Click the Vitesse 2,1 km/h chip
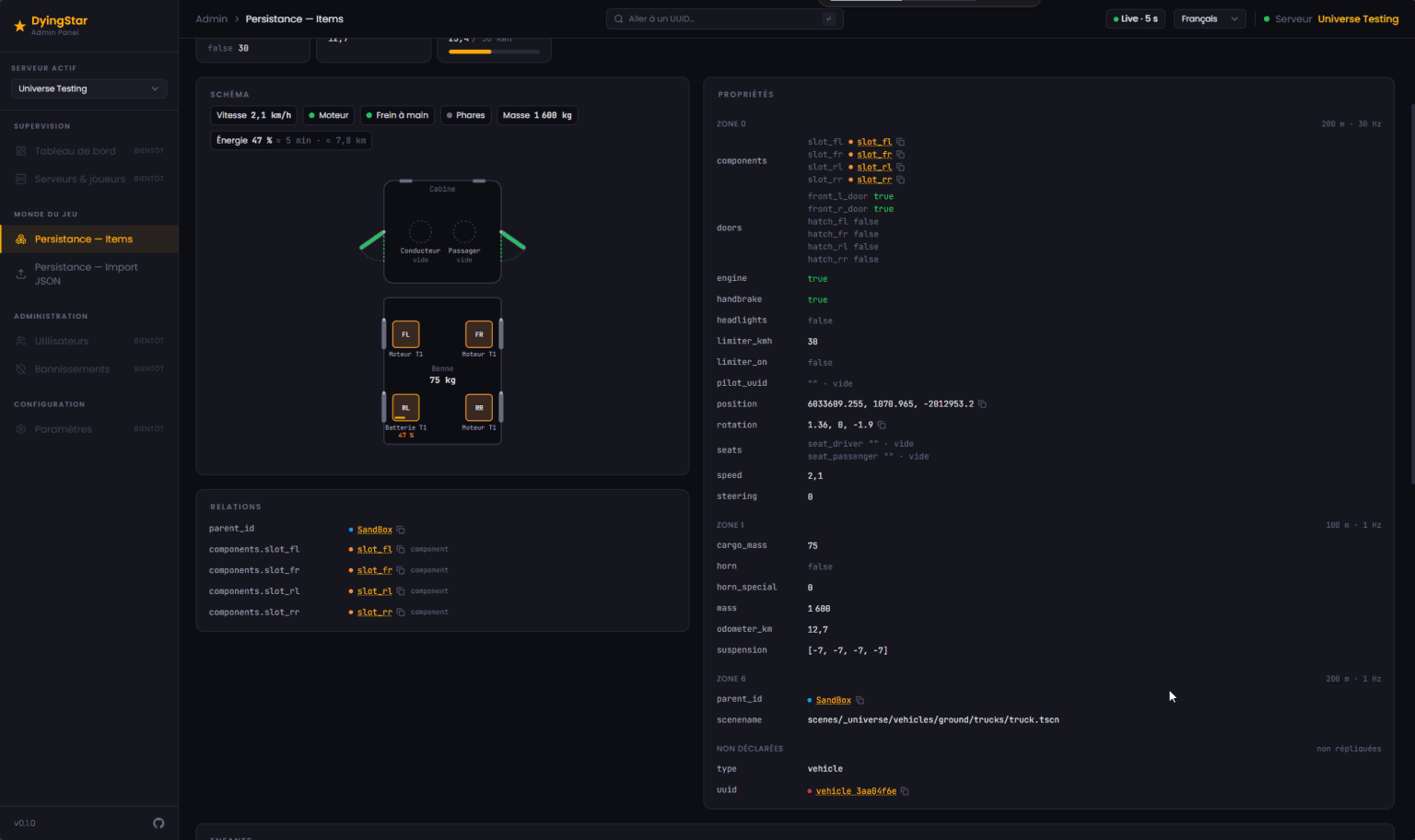1415x840 pixels. pos(253,115)
